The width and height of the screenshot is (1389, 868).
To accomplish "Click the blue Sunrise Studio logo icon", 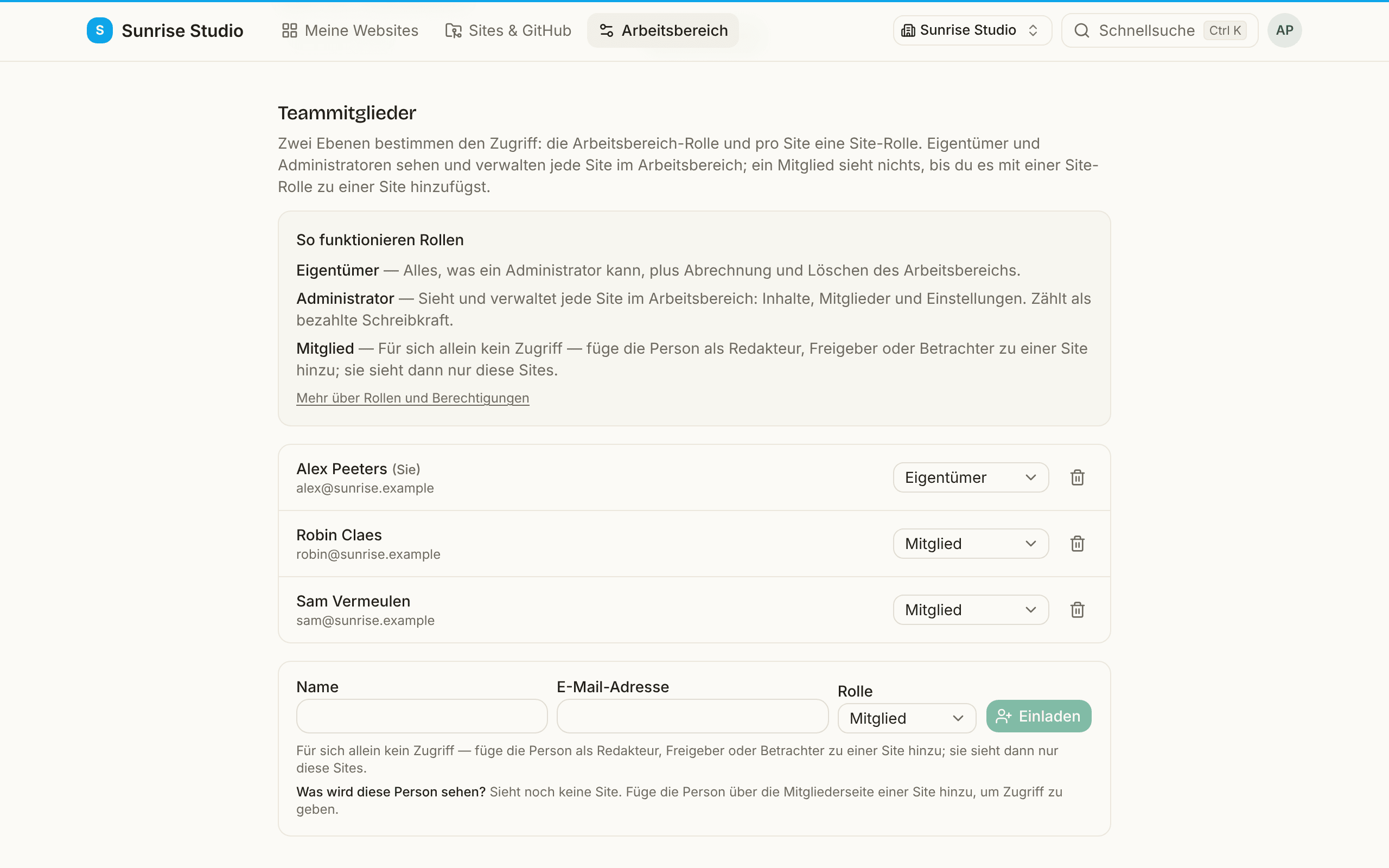I will click(x=99, y=30).
